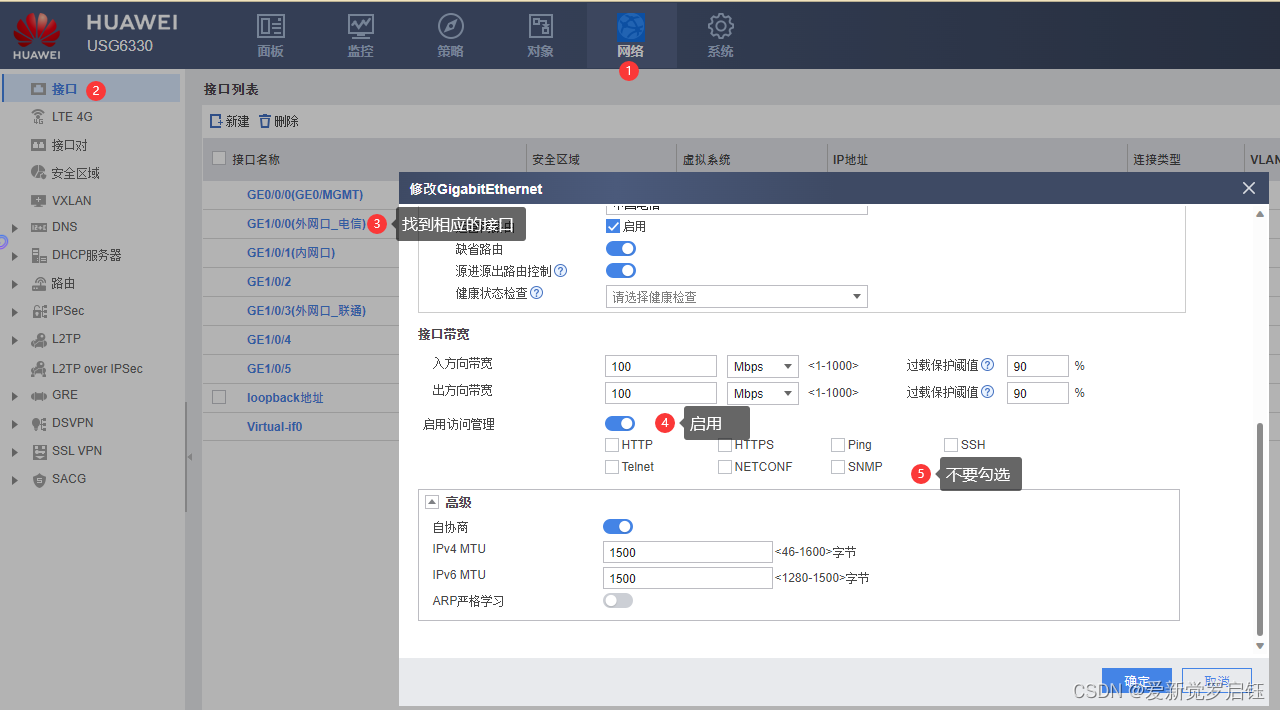The width and height of the screenshot is (1280, 710).
Task: Open the 入方向带宽 Mbps unit dropdown
Action: 763,366
